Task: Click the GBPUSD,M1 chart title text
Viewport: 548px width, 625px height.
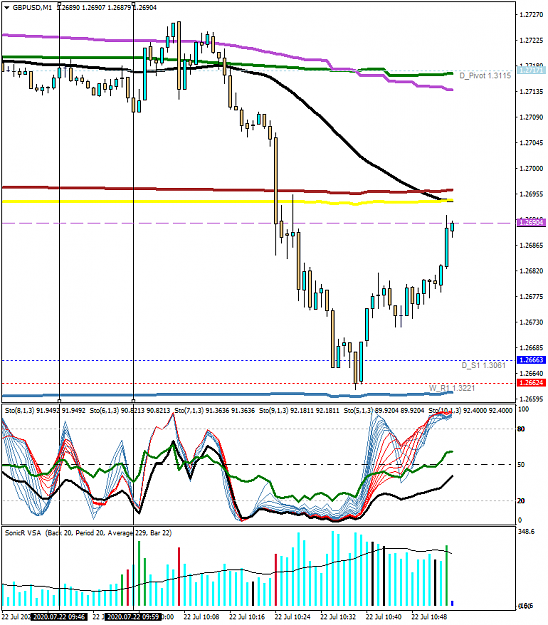Action: (x=32, y=8)
